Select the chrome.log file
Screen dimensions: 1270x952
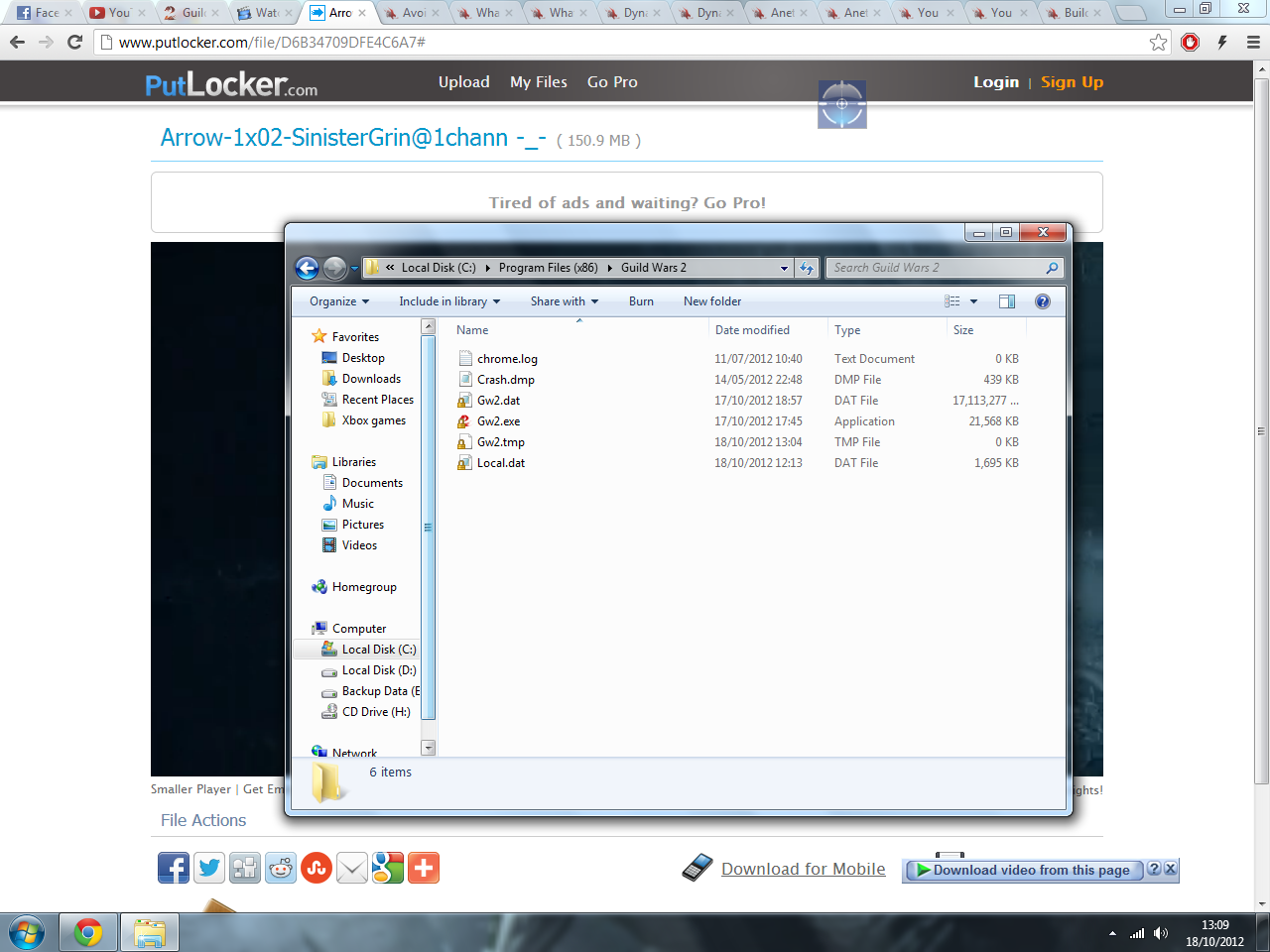coord(507,359)
